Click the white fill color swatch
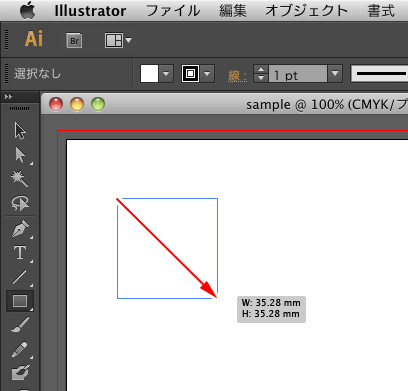 click(x=149, y=73)
